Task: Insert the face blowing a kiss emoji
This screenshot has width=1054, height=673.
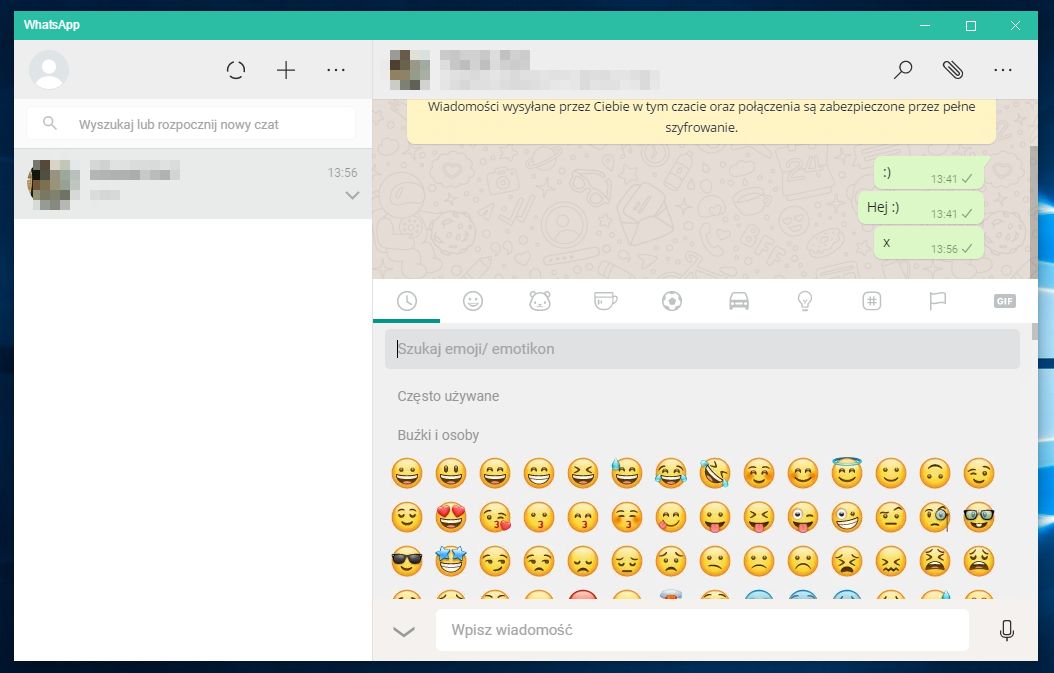Action: pos(495,517)
